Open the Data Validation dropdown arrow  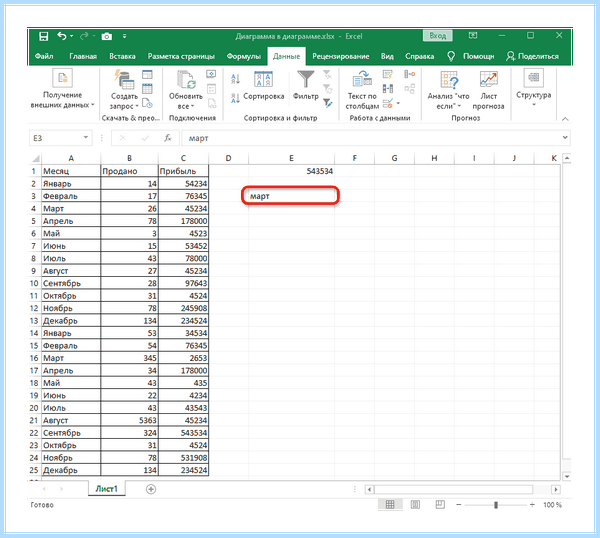(x=398, y=103)
